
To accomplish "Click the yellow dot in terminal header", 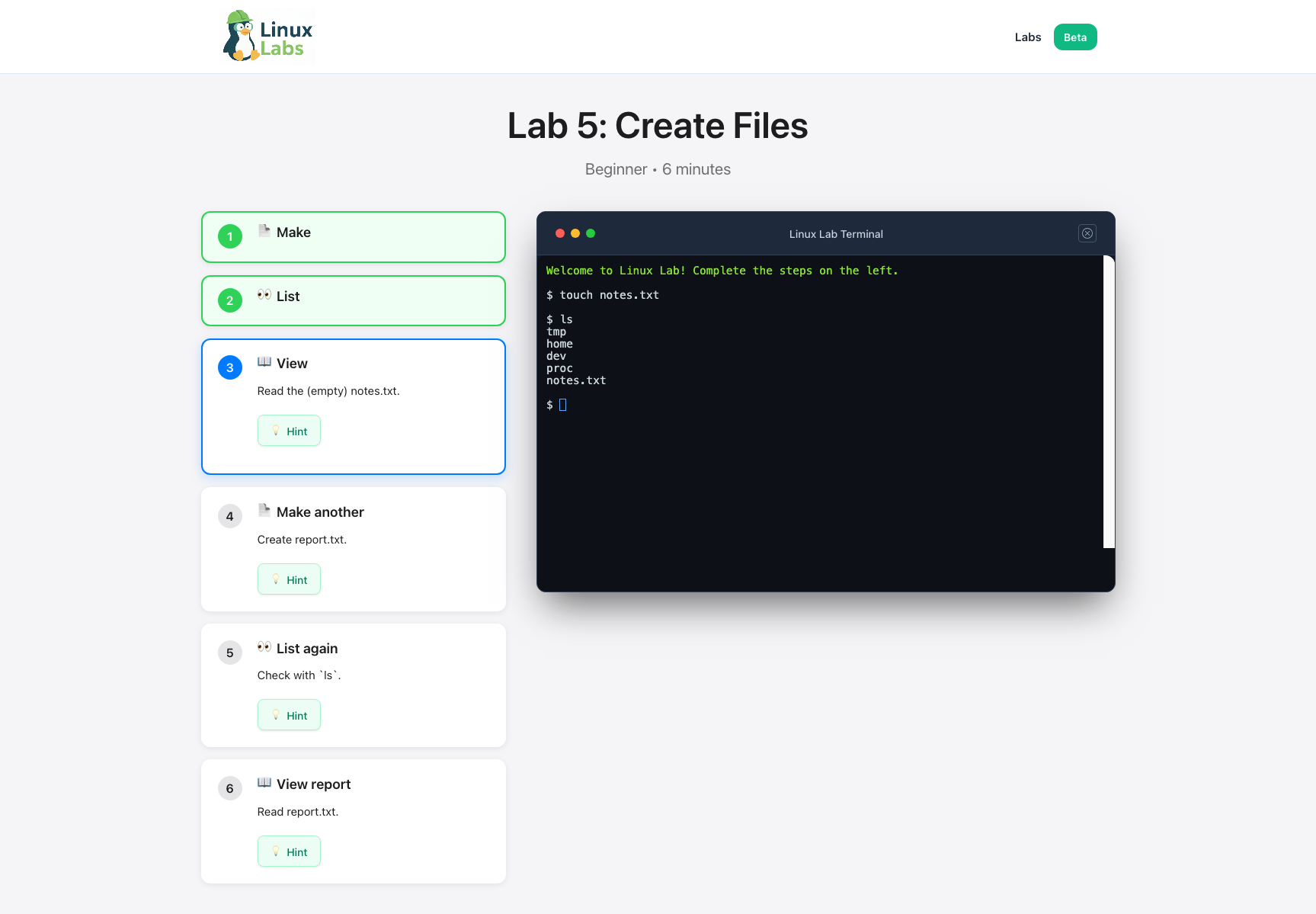I will pos(575,233).
